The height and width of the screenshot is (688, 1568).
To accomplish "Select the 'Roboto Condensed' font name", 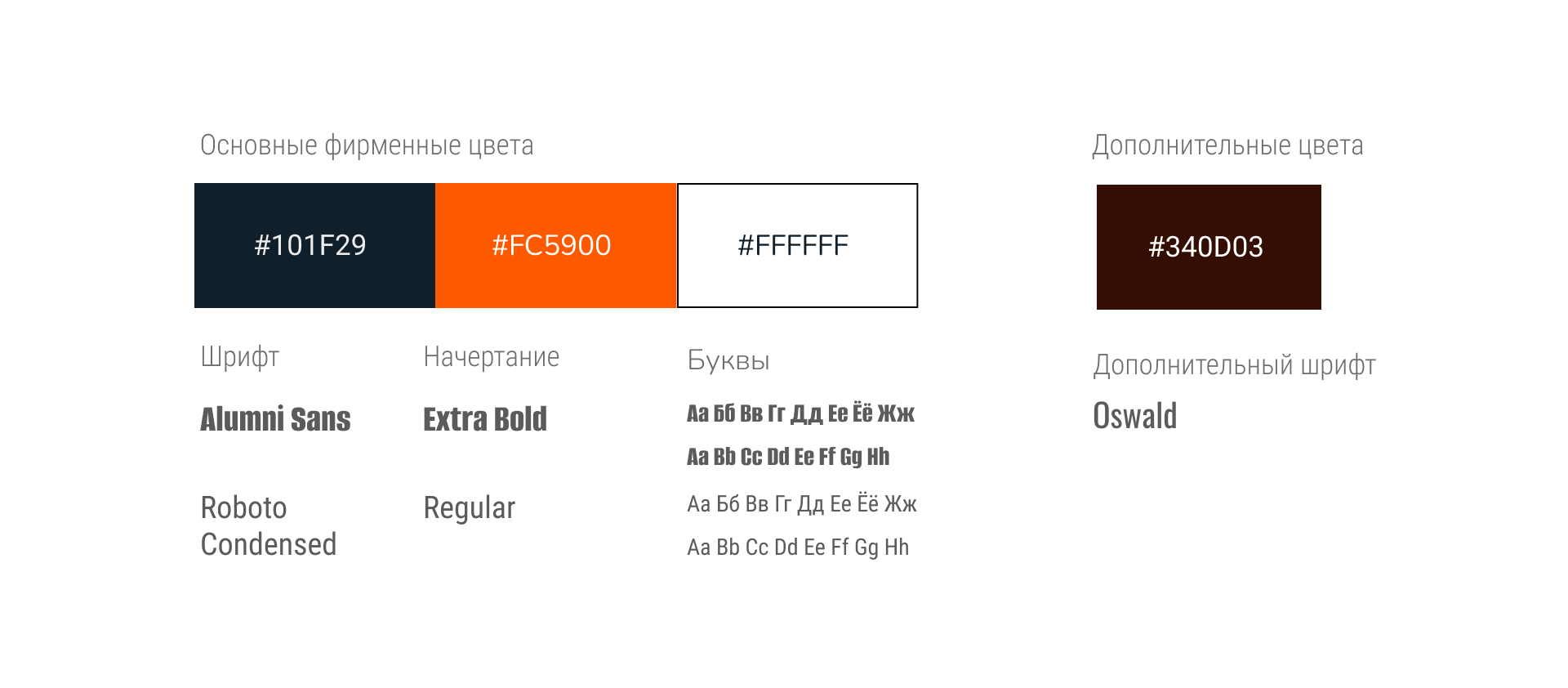I will (x=268, y=526).
